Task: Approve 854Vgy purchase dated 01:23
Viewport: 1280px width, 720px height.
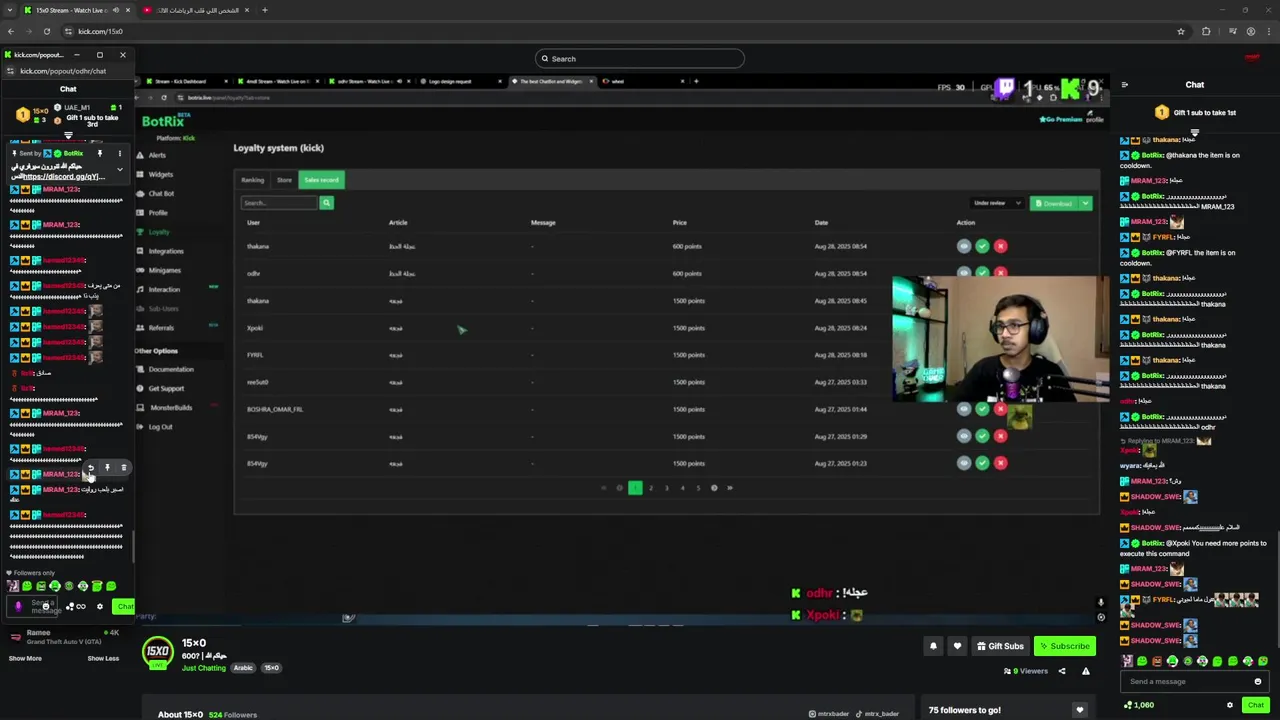Action: click(982, 463)
